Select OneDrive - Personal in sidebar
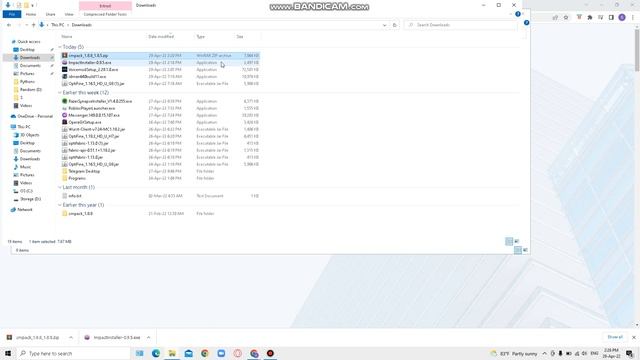Screen dimensions: 640x360 (x=35, y=116)
